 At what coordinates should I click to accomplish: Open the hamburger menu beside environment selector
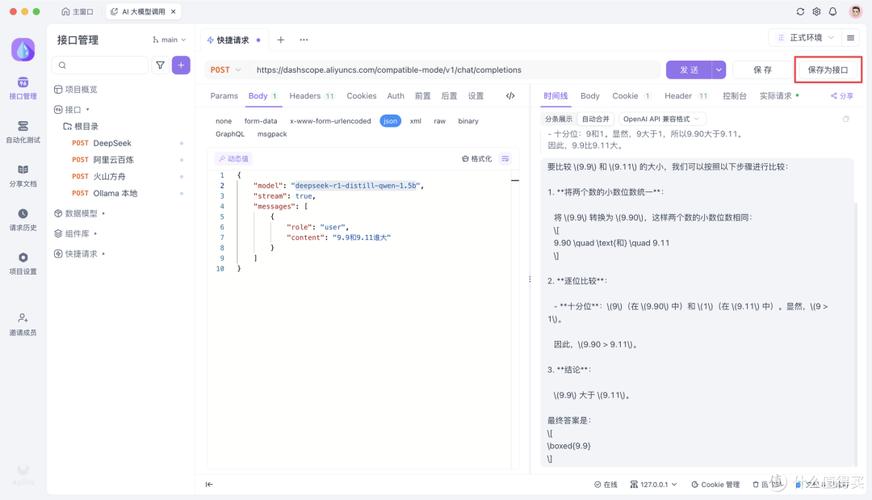point(850,38)
